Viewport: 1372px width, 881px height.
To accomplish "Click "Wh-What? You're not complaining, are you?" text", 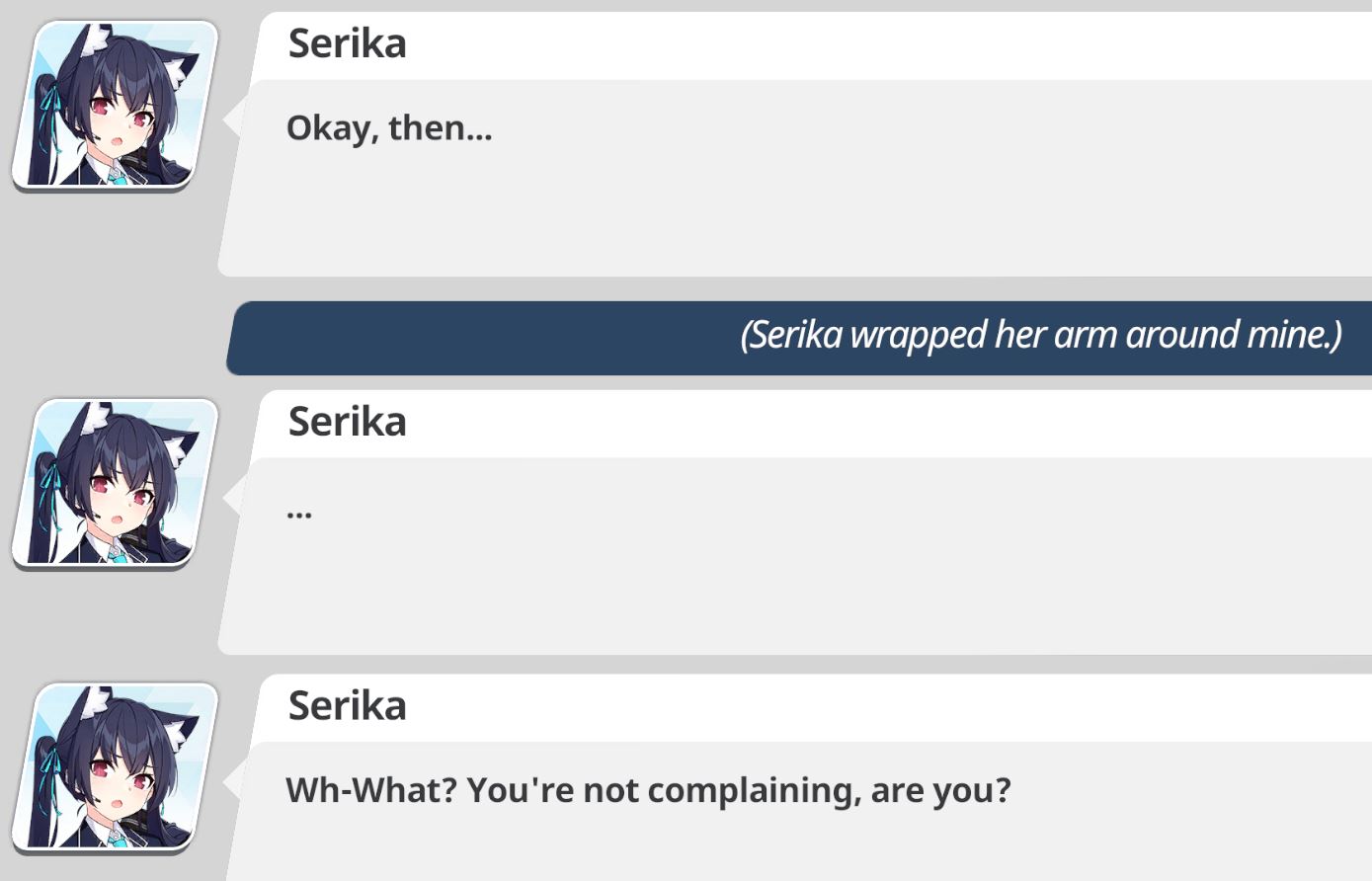I will (648, 790).
